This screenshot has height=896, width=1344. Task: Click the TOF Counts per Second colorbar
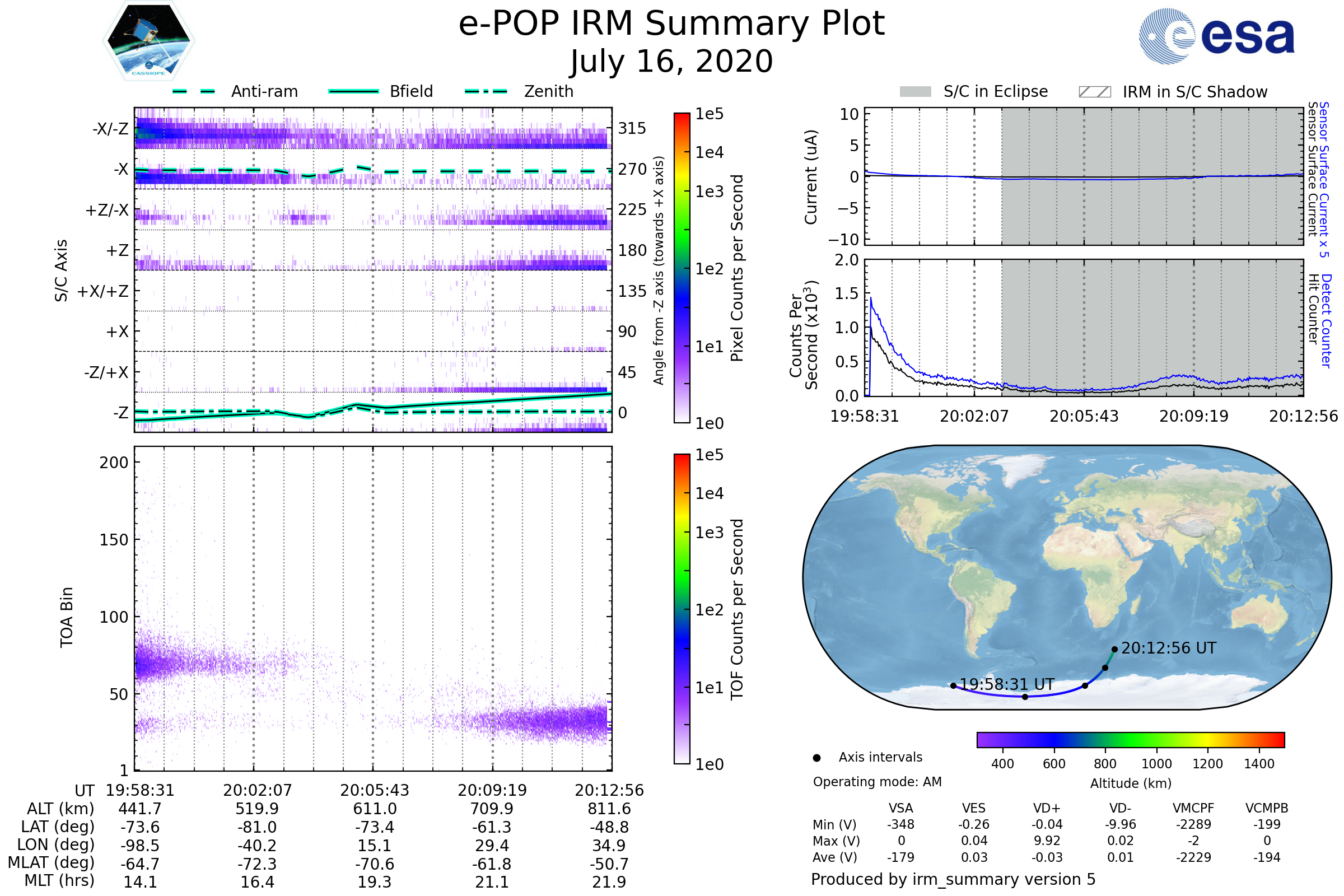pos(682,609)
